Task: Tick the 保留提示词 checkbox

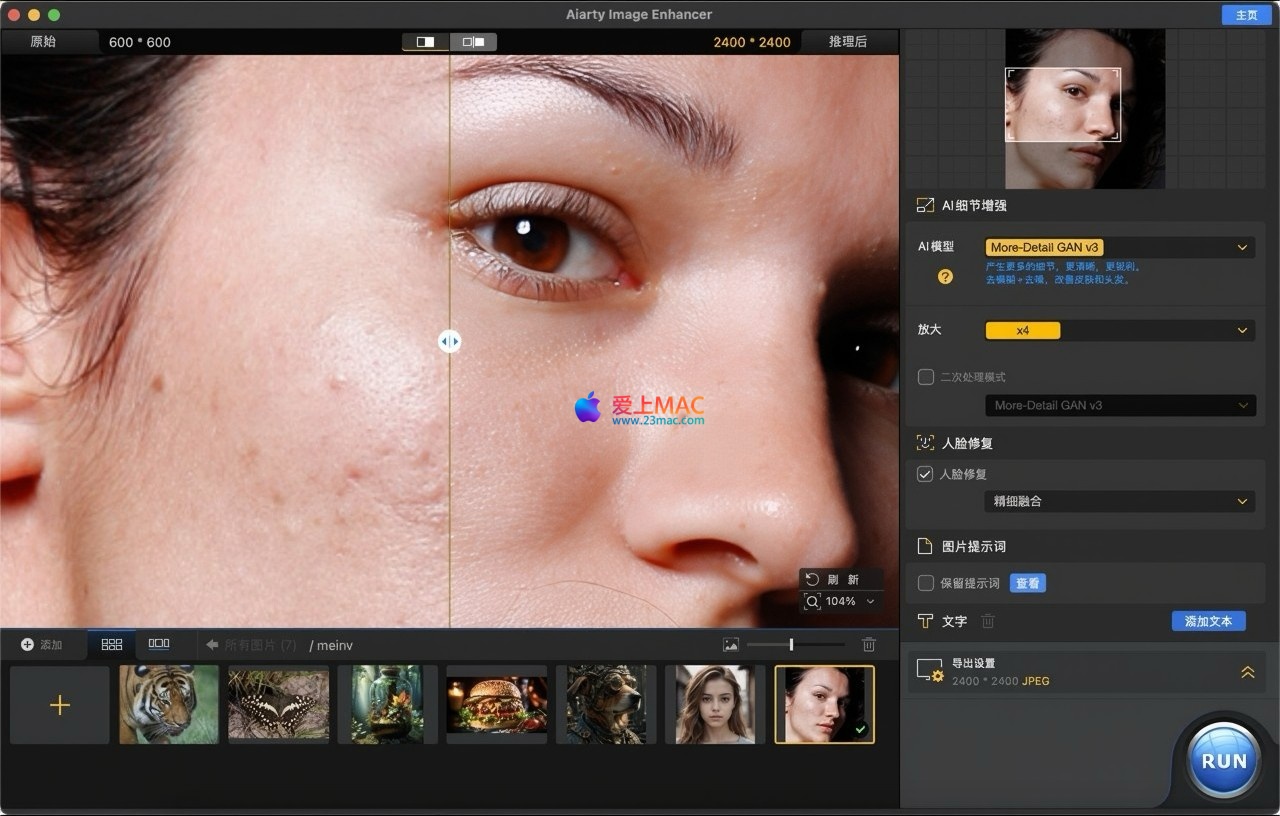Action: click(x=926, y=583)
